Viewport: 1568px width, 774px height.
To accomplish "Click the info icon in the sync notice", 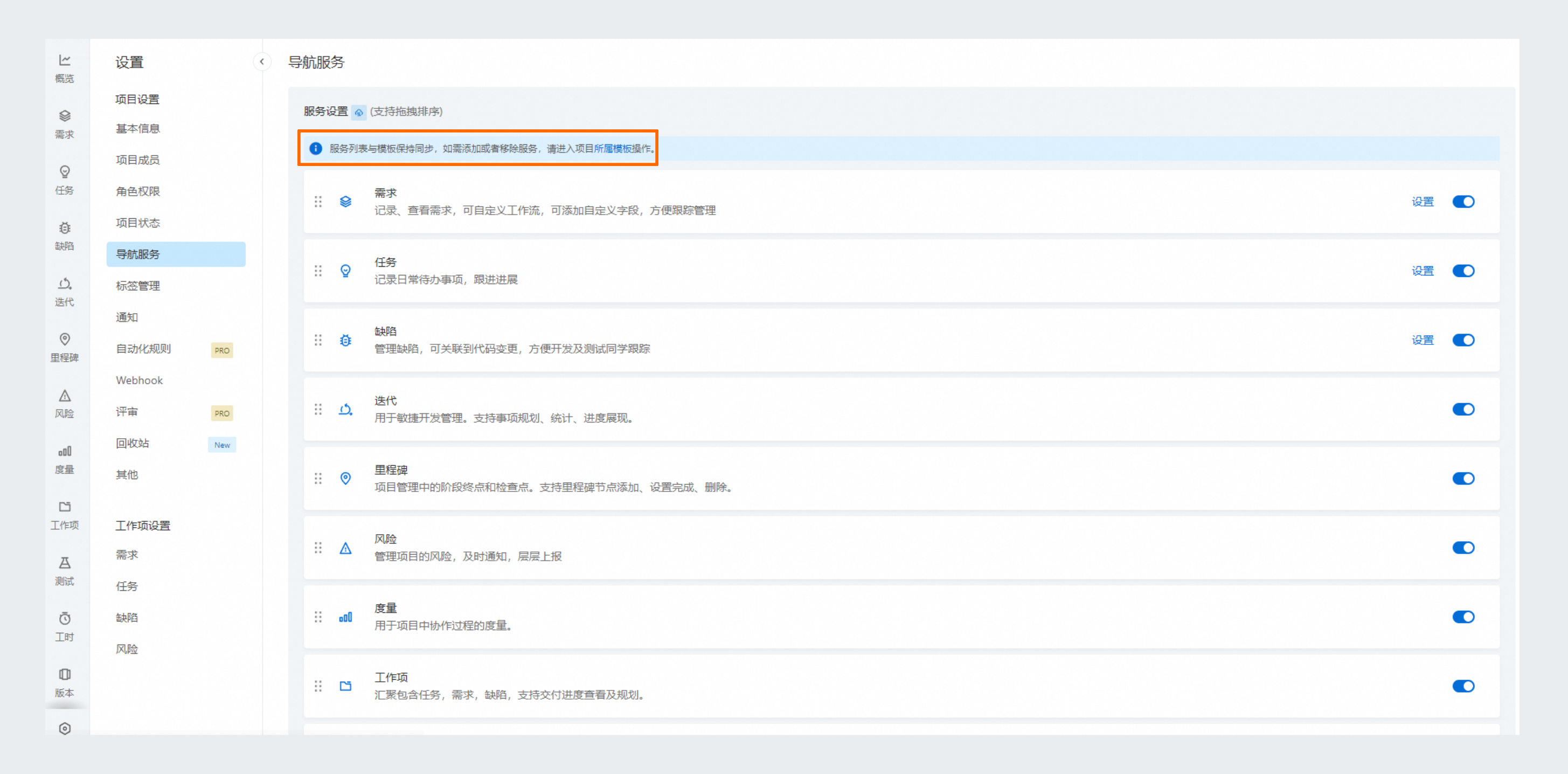I will pyautogui.click(x=315, y=149).
